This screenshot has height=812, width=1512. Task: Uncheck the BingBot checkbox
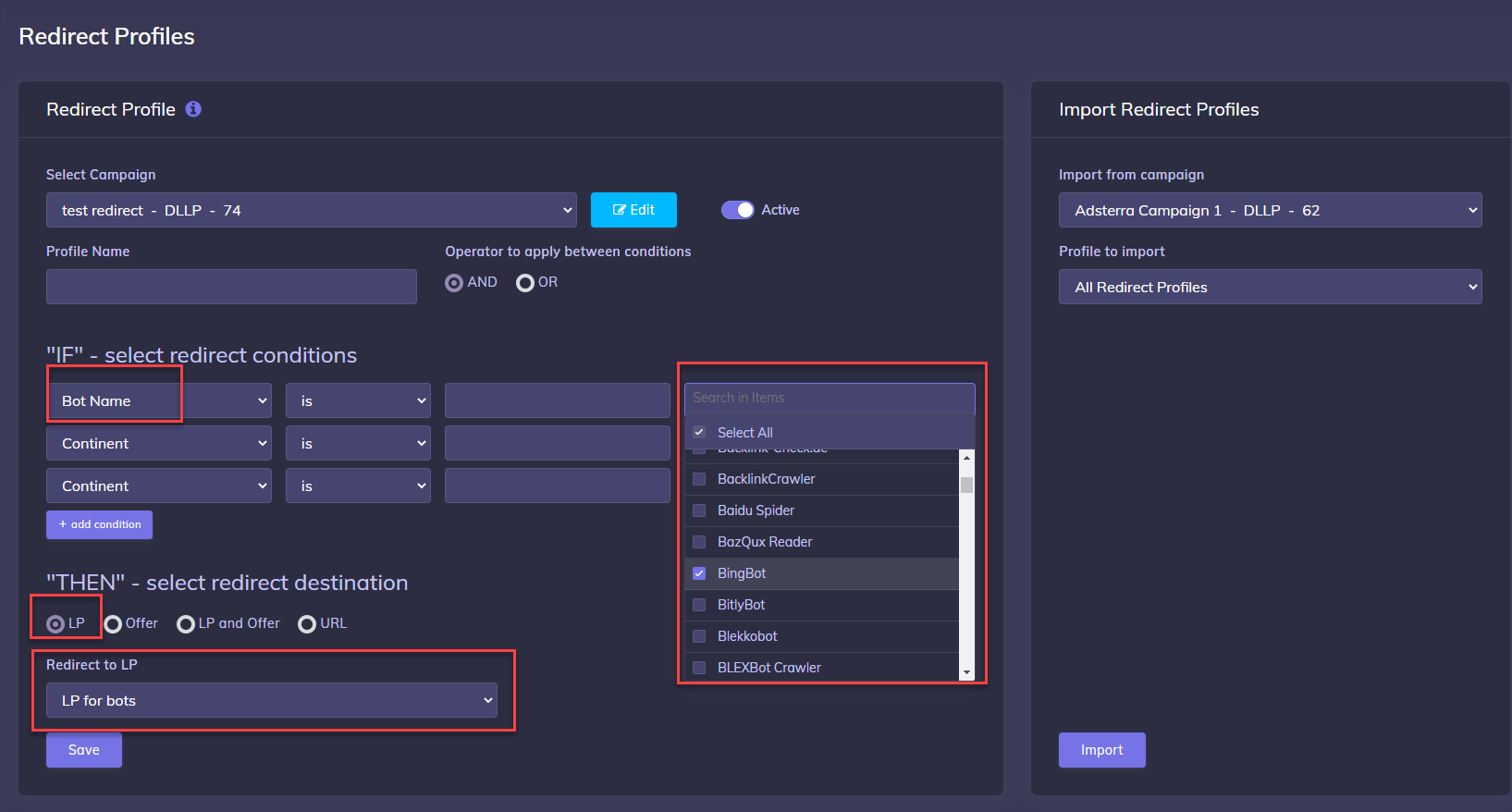[699, 573]
